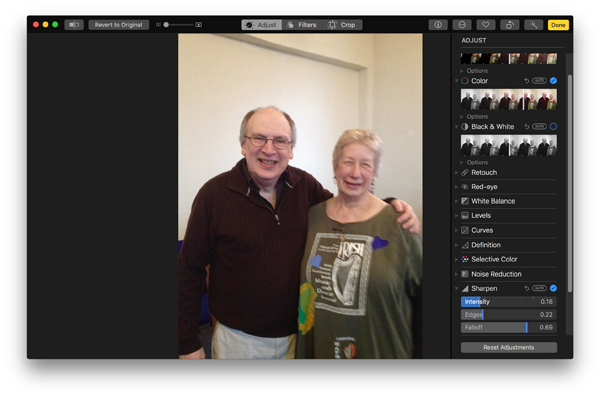Click the Reset Adjustments button
The width and height of the screenshot is (600, 397).
(x=509, y=348)
